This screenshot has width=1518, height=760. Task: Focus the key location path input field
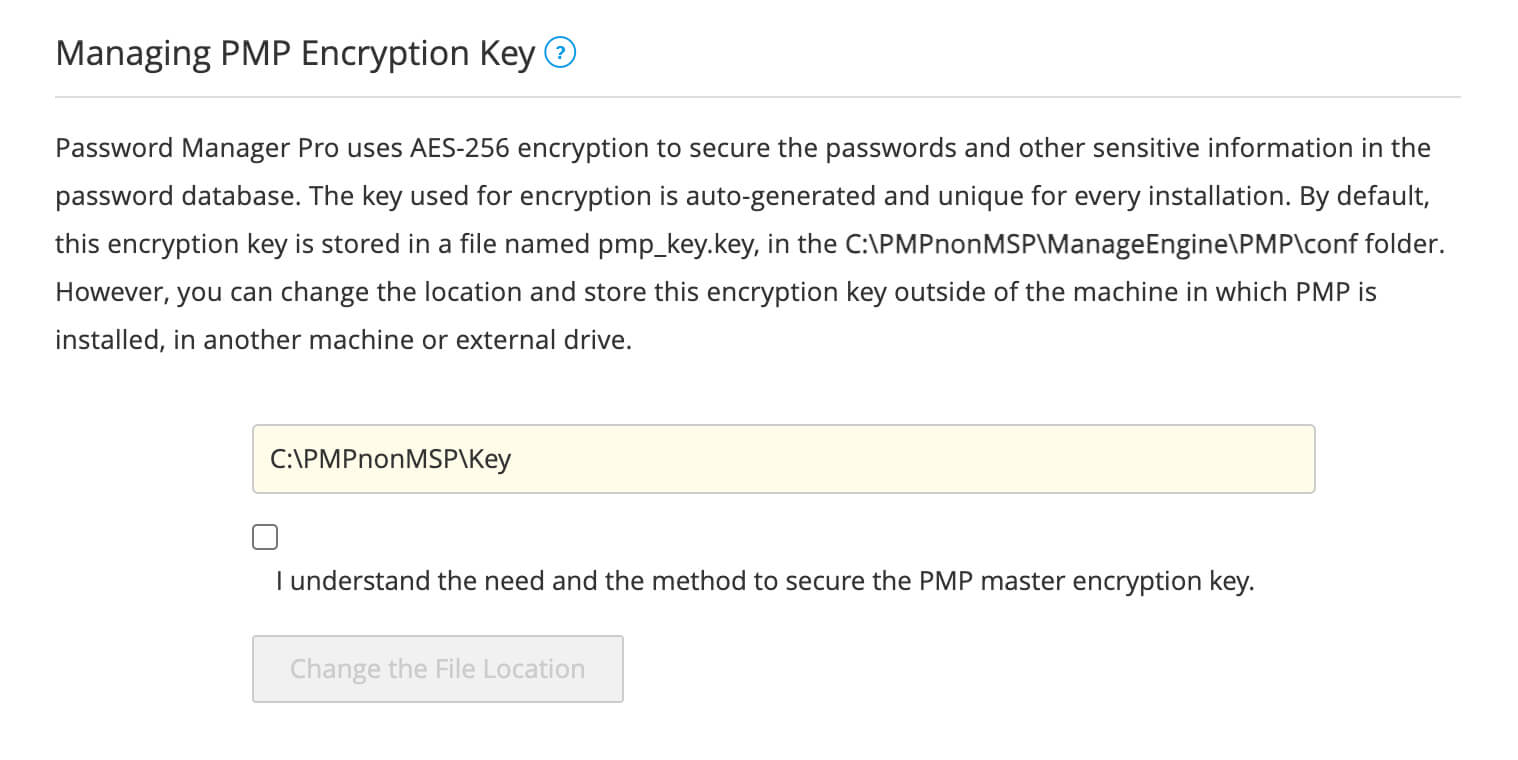[x=783, y=459]
